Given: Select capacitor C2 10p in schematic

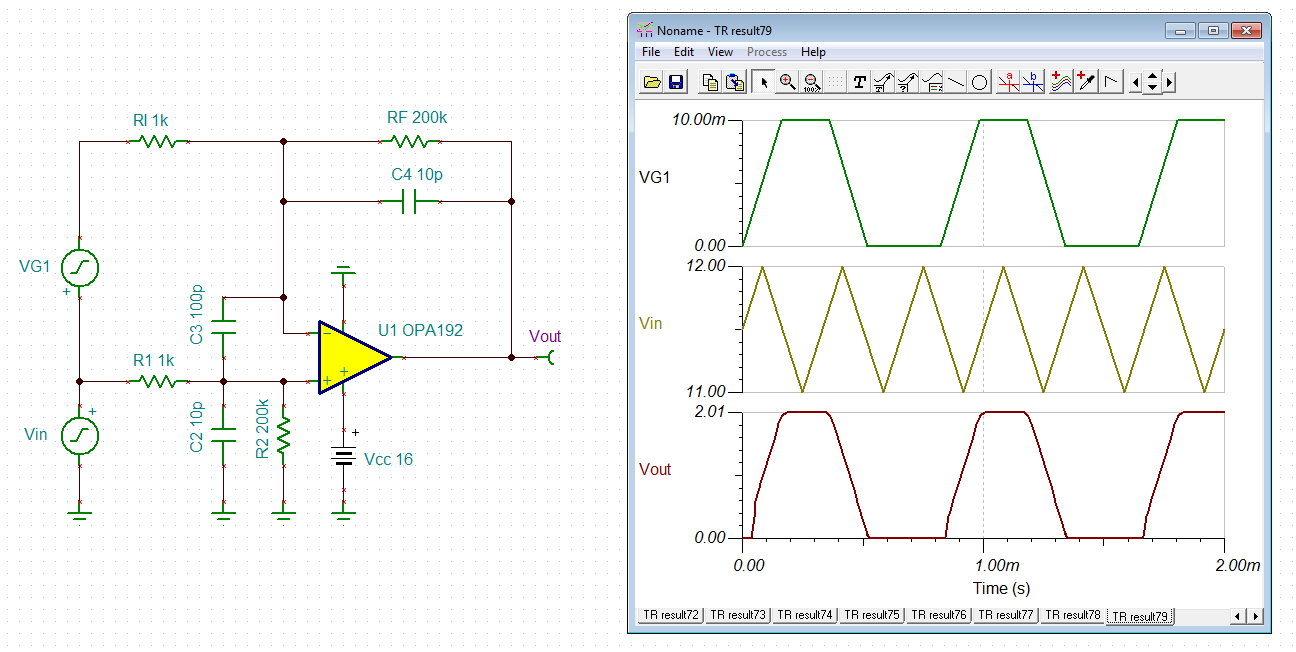Looking at the screenshot, I should tap(224, 435).
